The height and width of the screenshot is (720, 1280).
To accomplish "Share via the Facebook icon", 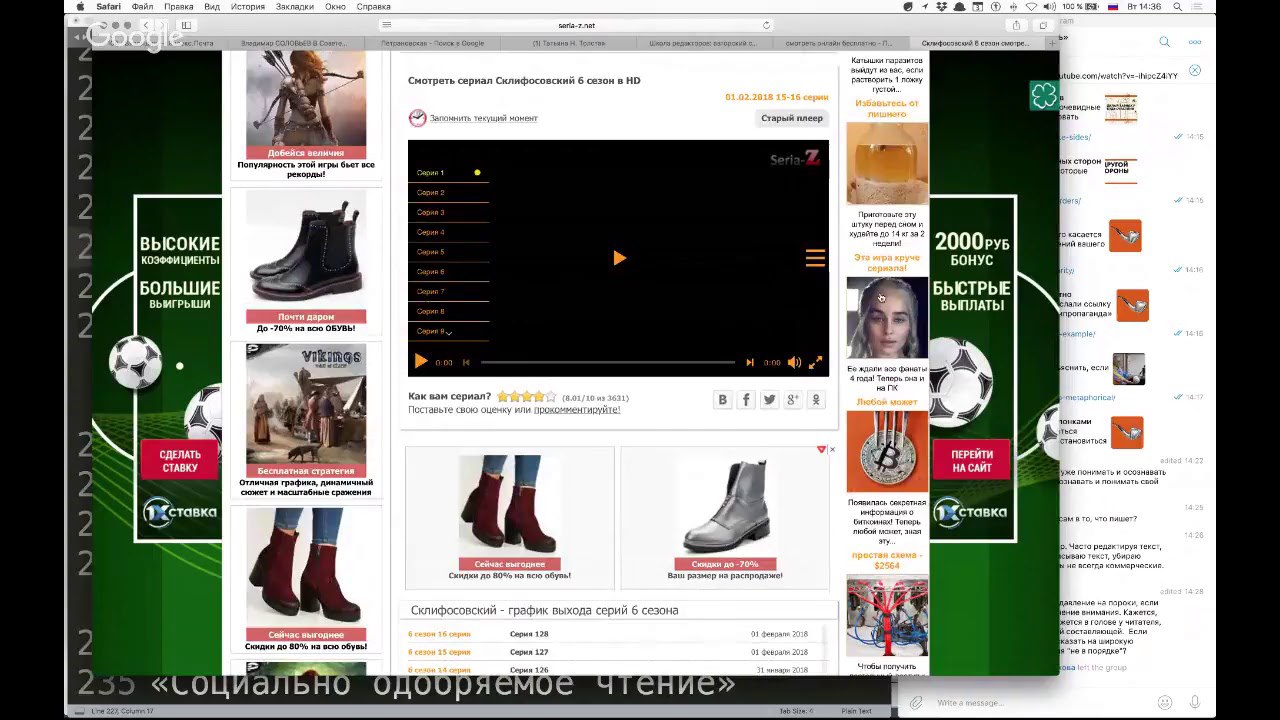I will (x=746, y=399).
